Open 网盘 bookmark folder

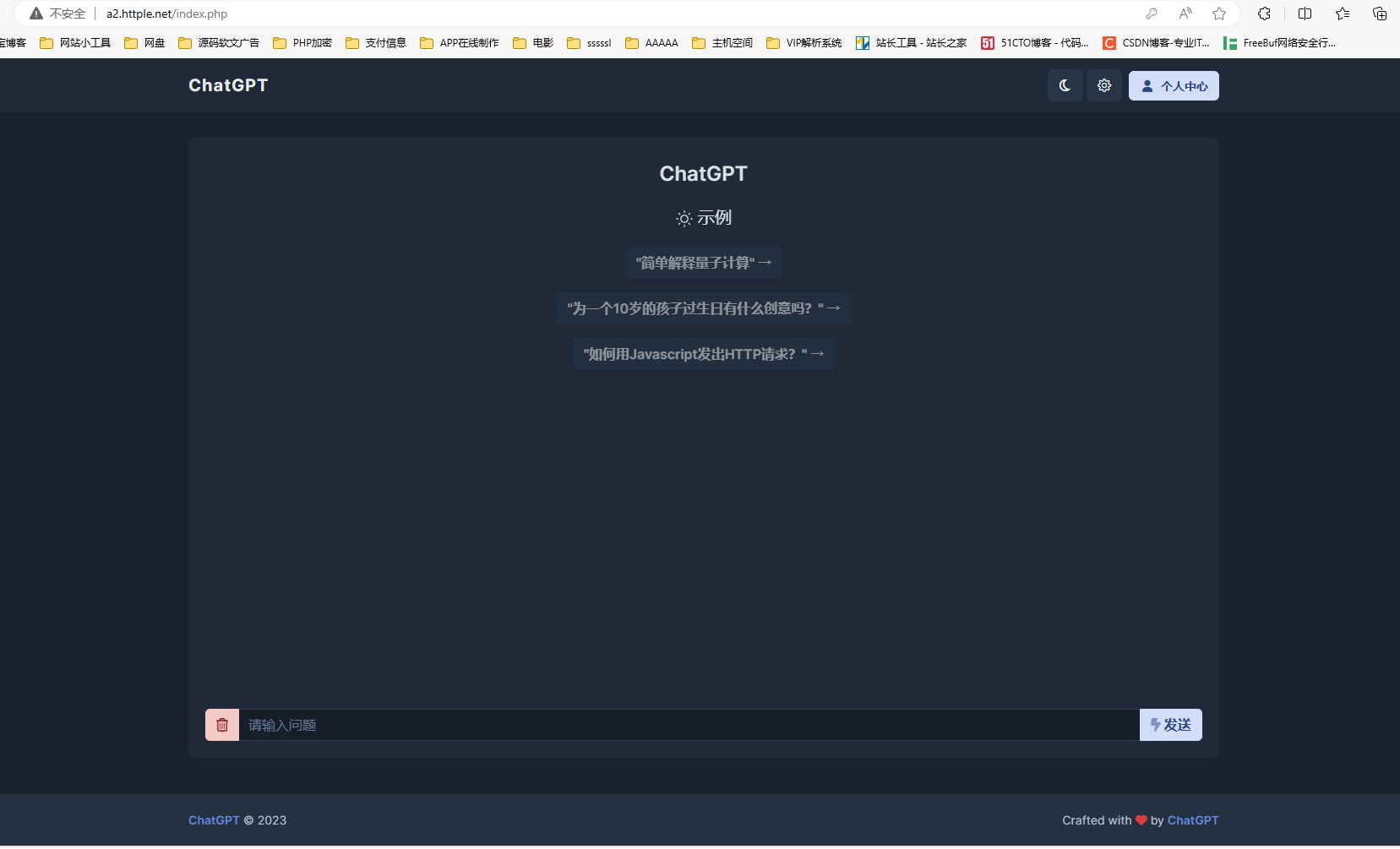pyautogui.click(x=144, y=43)
